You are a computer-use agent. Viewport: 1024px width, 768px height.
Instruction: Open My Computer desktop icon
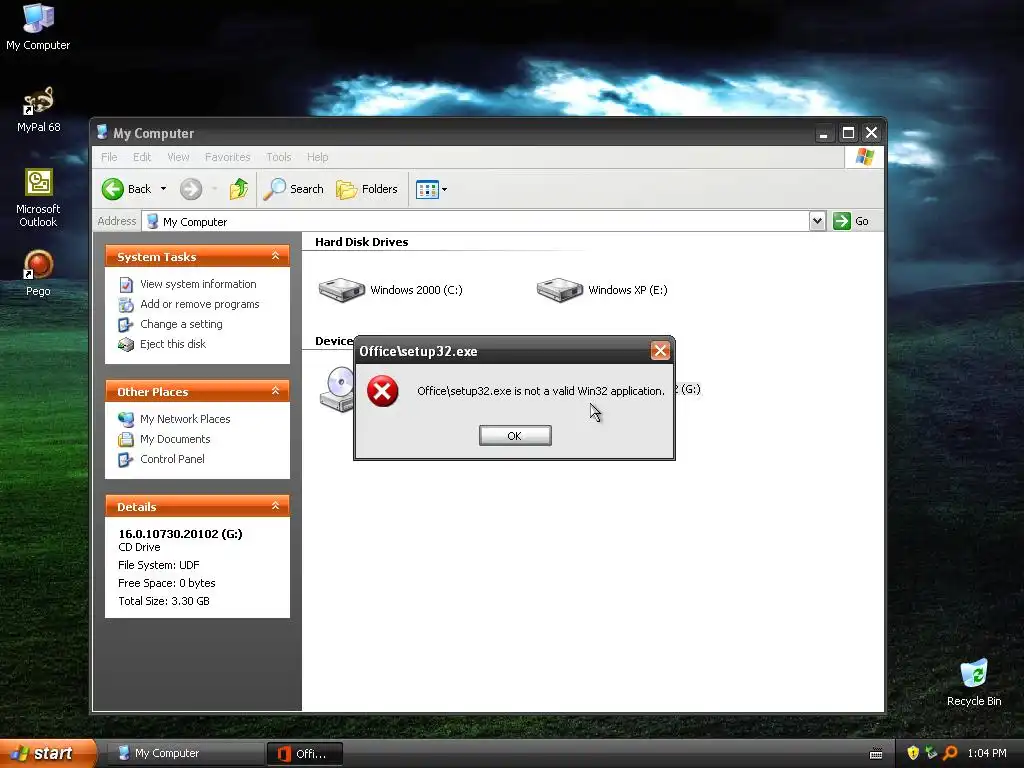pyautogui.click(x=38, y=27)
